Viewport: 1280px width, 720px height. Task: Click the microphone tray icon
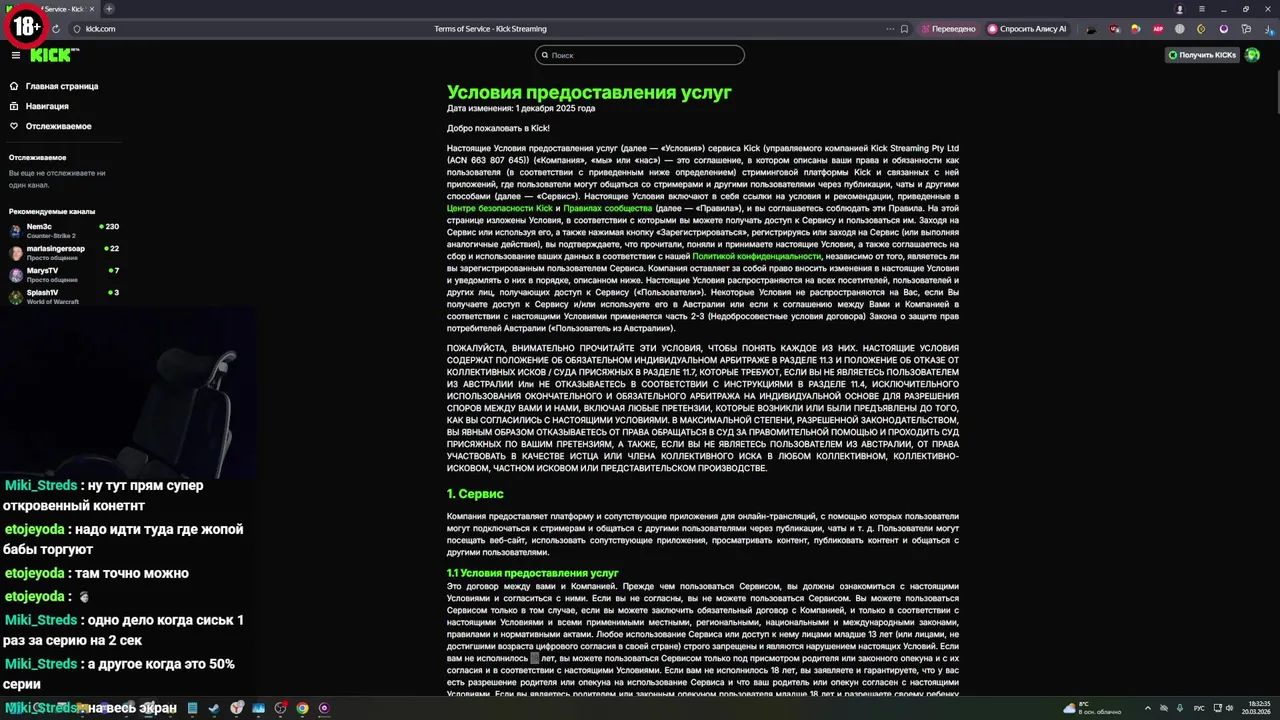click(1180, 708)
